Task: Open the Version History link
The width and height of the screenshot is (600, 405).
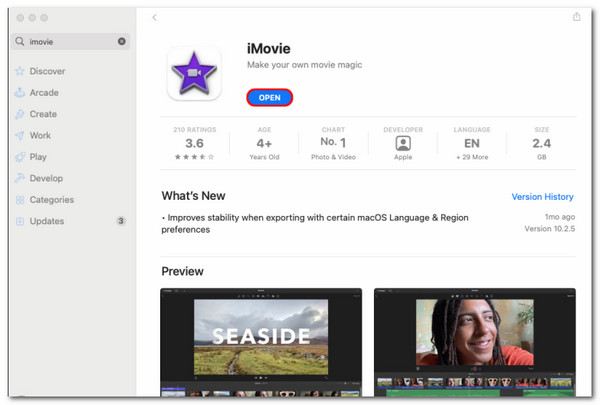Action: pyautogui.click(x=542, y=197)
